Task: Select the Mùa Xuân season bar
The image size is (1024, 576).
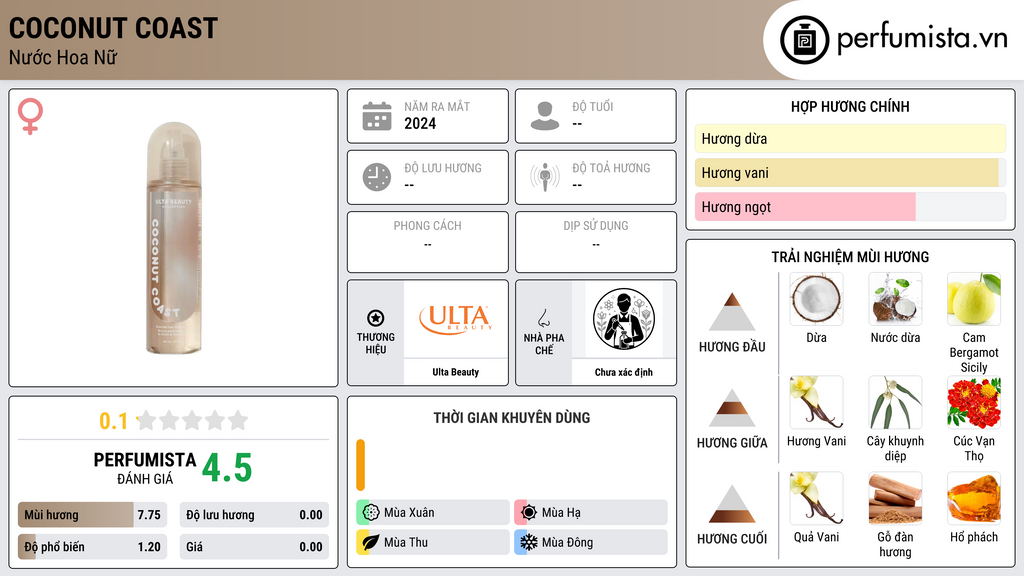Action: [432, 513]
